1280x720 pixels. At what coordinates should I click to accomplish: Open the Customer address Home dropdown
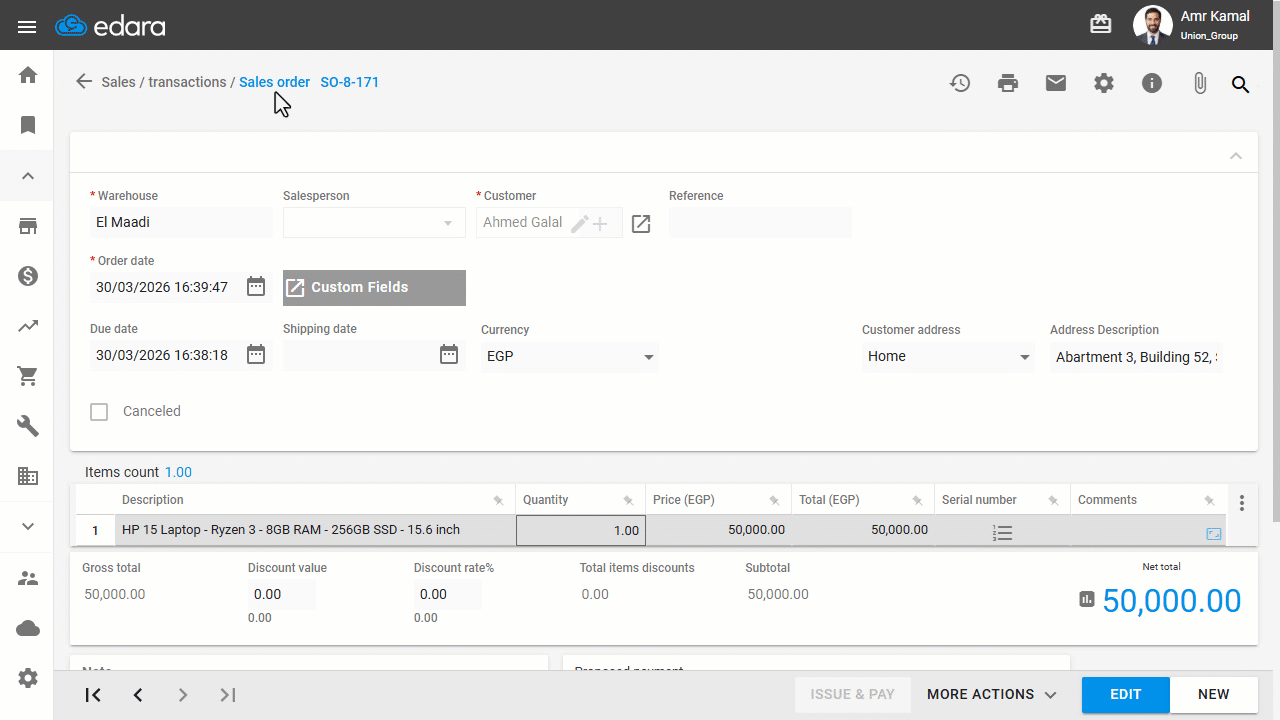coord(948,357)
